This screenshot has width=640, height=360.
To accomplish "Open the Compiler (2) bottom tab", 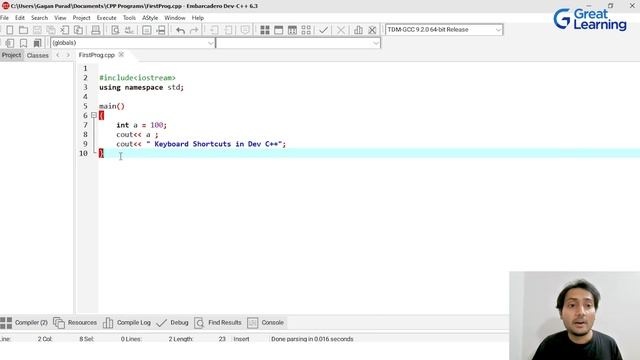I will tap(24, 323).
